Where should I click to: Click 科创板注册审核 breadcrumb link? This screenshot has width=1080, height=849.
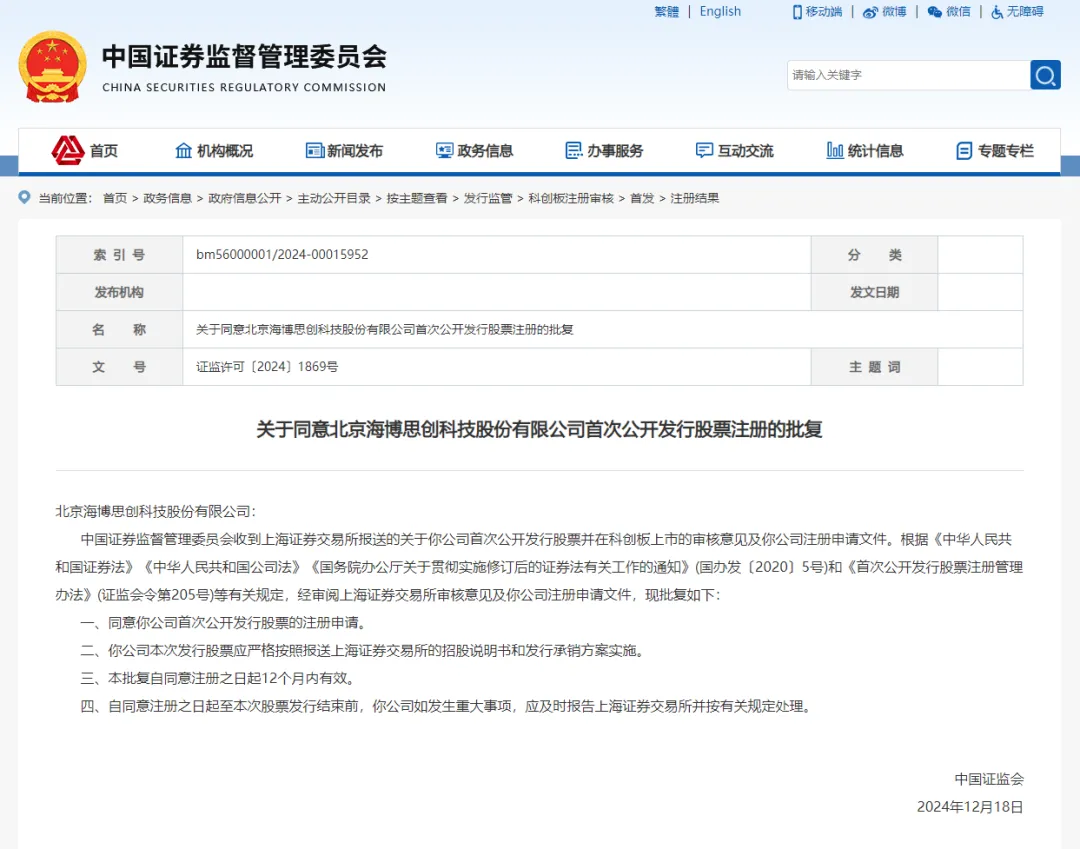[571, 198]
